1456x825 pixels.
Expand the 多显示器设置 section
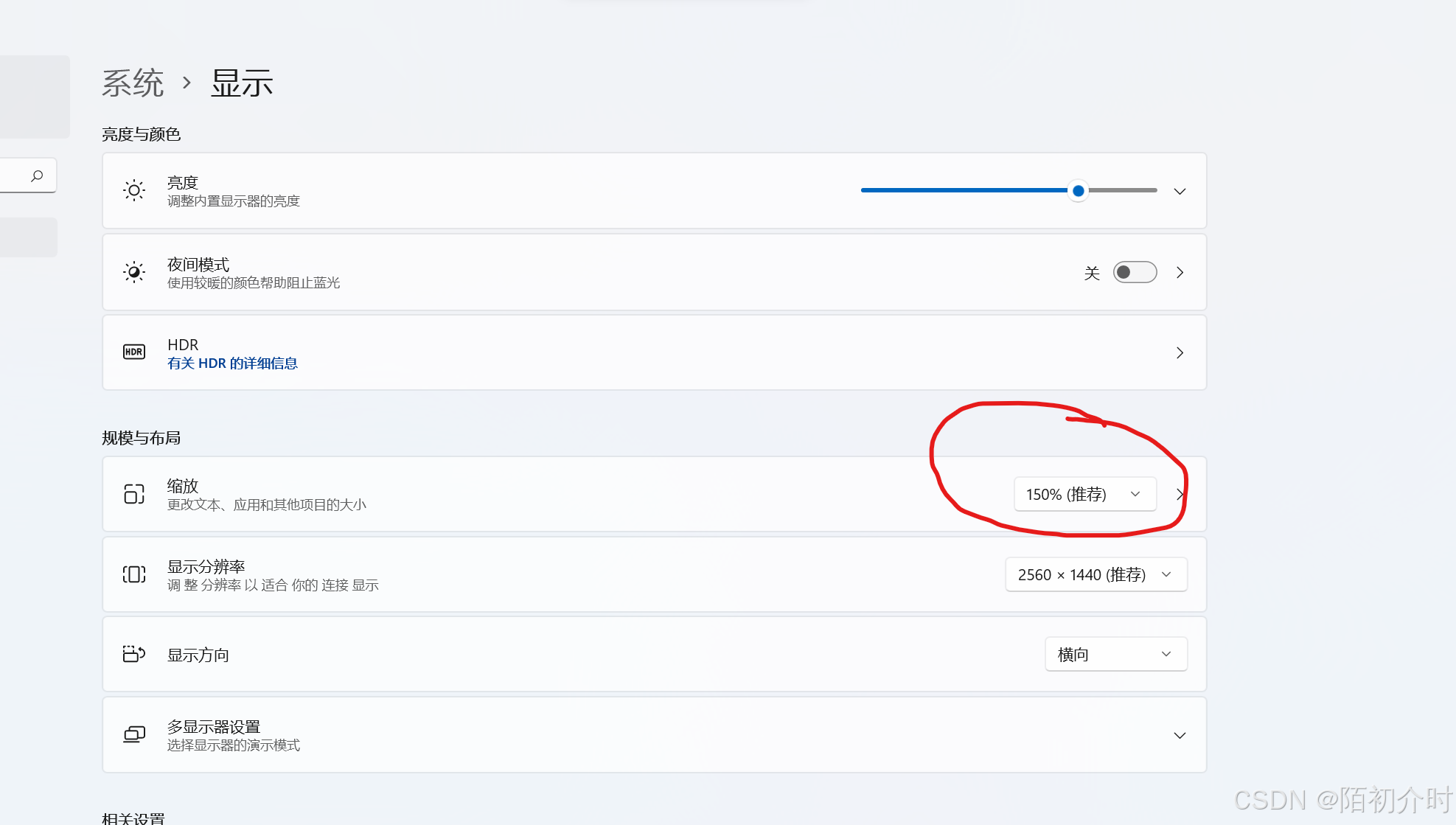coord(1180,735)
